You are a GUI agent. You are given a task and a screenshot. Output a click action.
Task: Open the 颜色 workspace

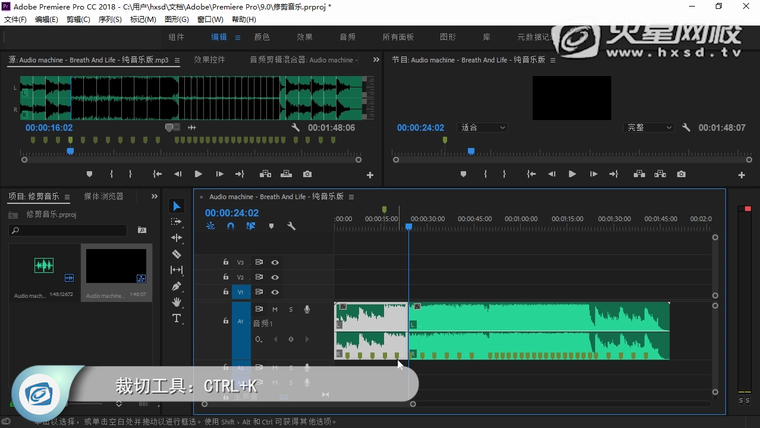pos(262,37)
